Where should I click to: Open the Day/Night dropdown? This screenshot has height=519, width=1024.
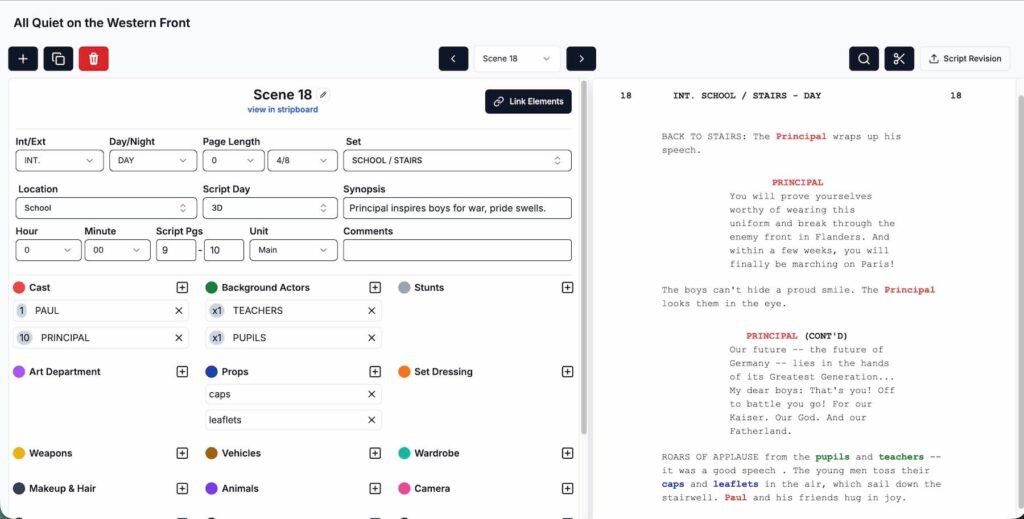pyautogui.click(x=152, y=160)
